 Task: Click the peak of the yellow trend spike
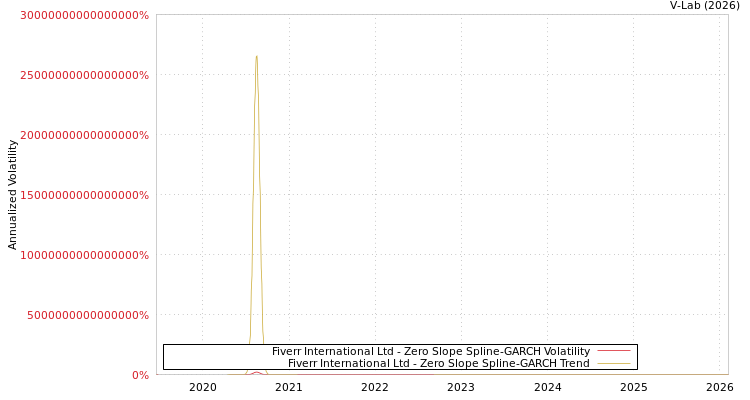(256, 56)
